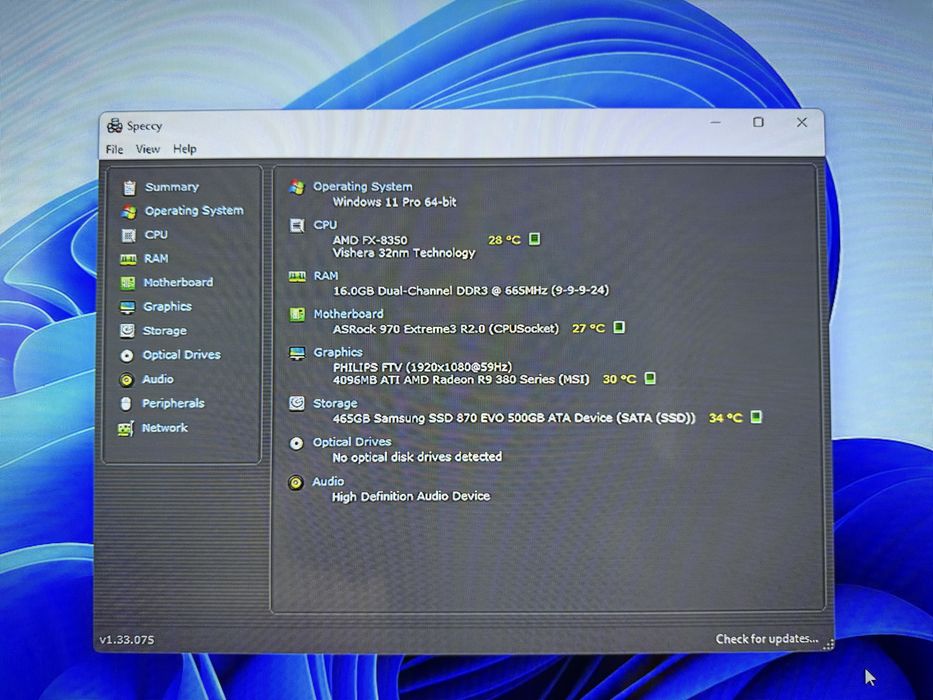Select the CPU chip icon in sidebar
933x700 pixels.
click(128, 236)
